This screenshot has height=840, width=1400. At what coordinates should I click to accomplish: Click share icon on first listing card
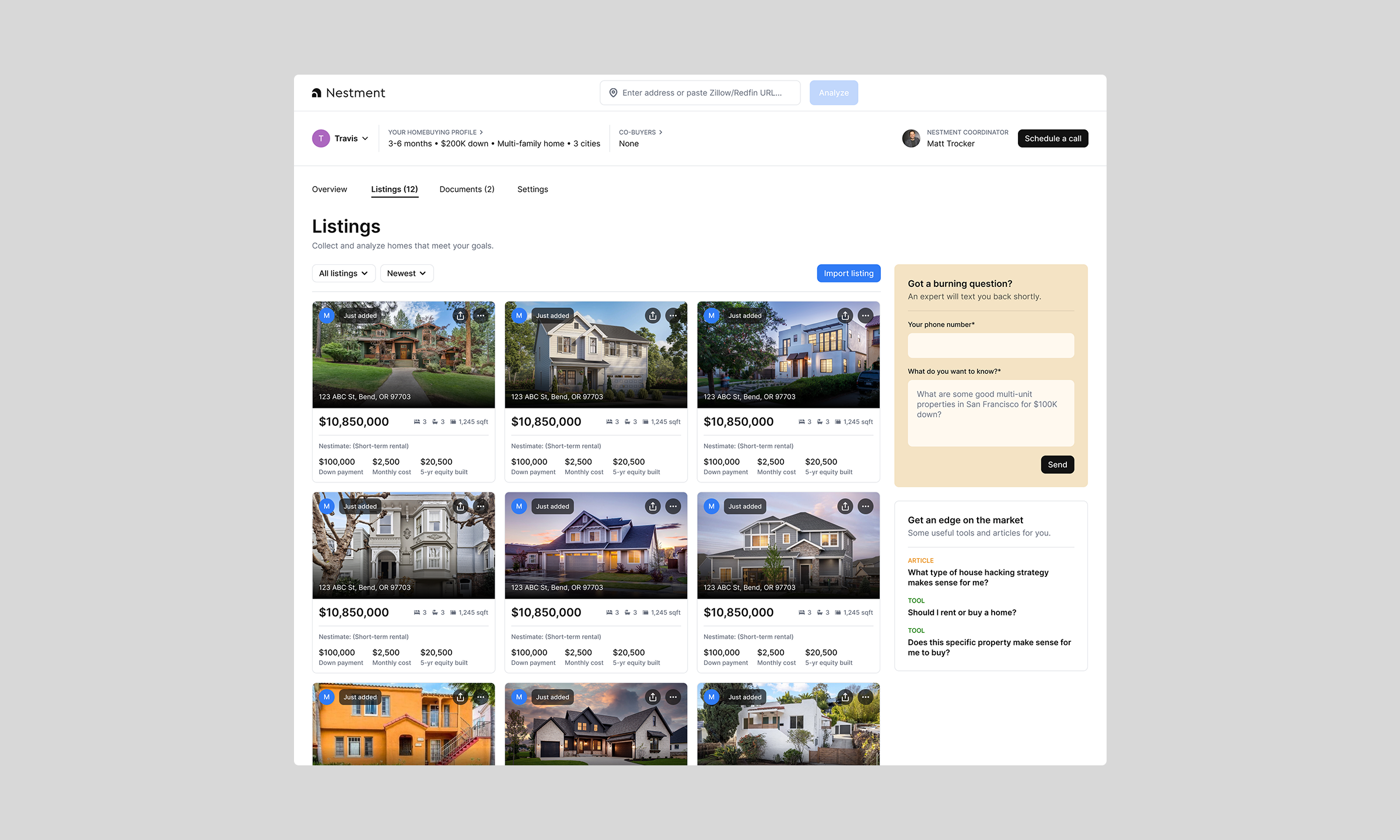click(x=460, y=316)
